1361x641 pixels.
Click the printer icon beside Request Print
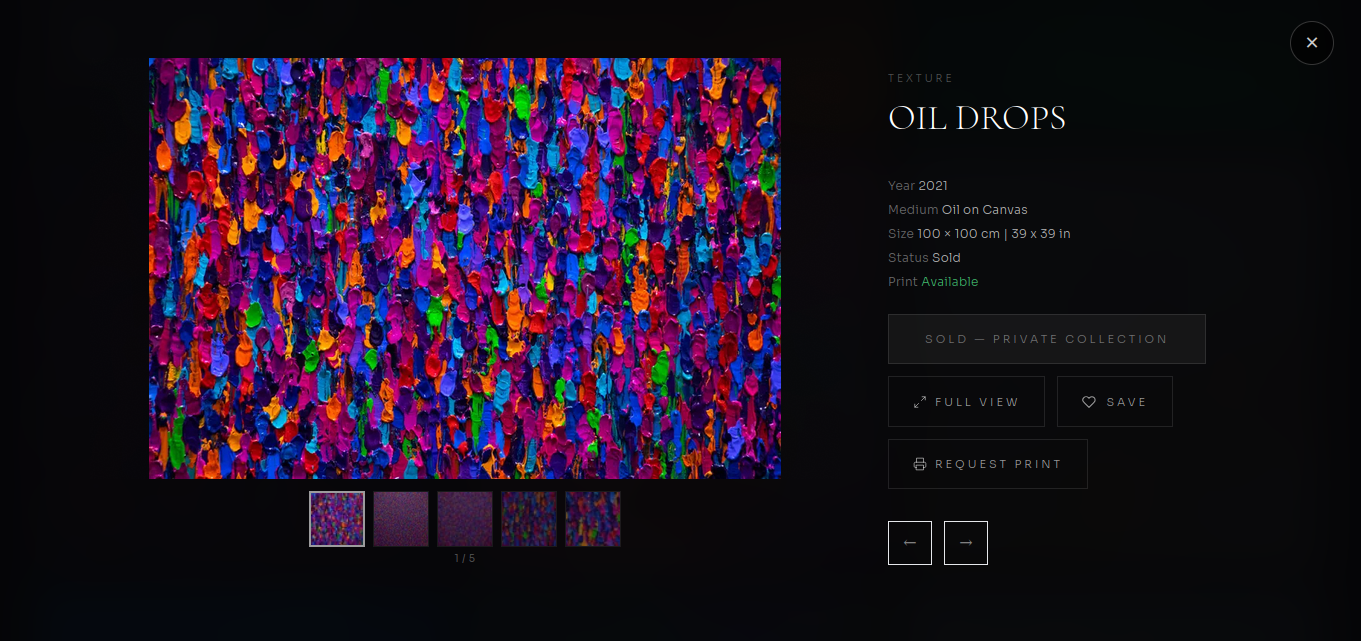920,464
